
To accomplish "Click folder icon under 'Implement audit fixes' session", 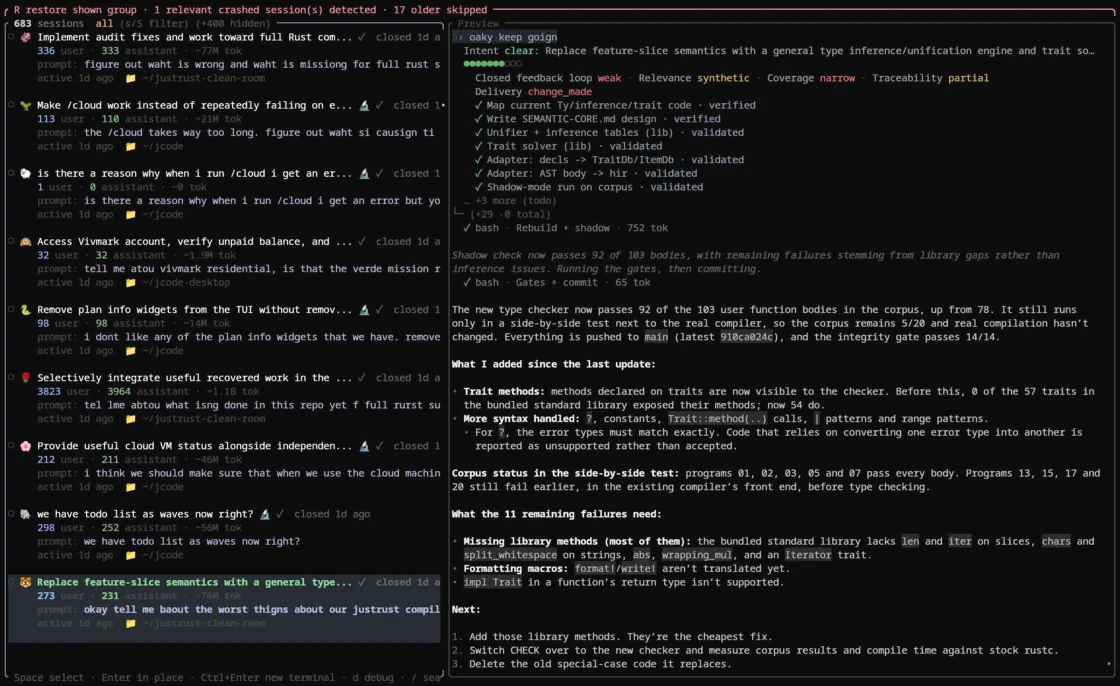I will (131, 78).
